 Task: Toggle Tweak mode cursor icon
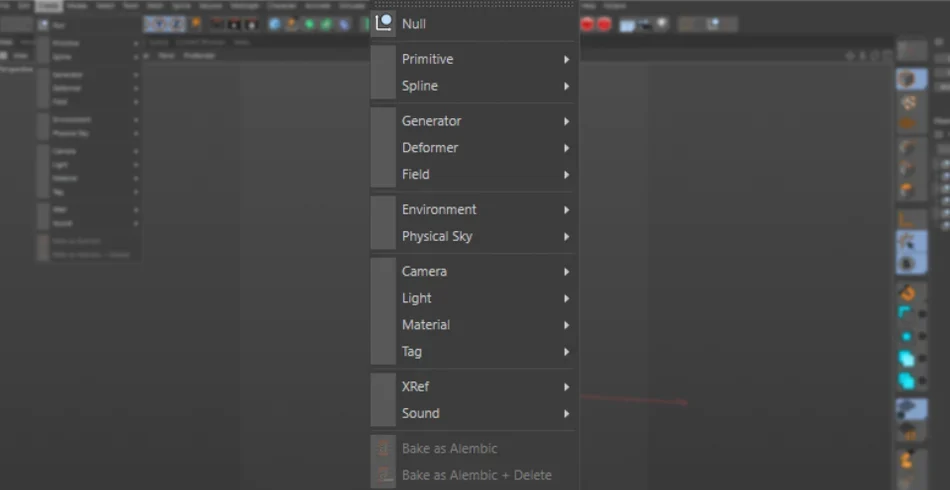point(909,242)
